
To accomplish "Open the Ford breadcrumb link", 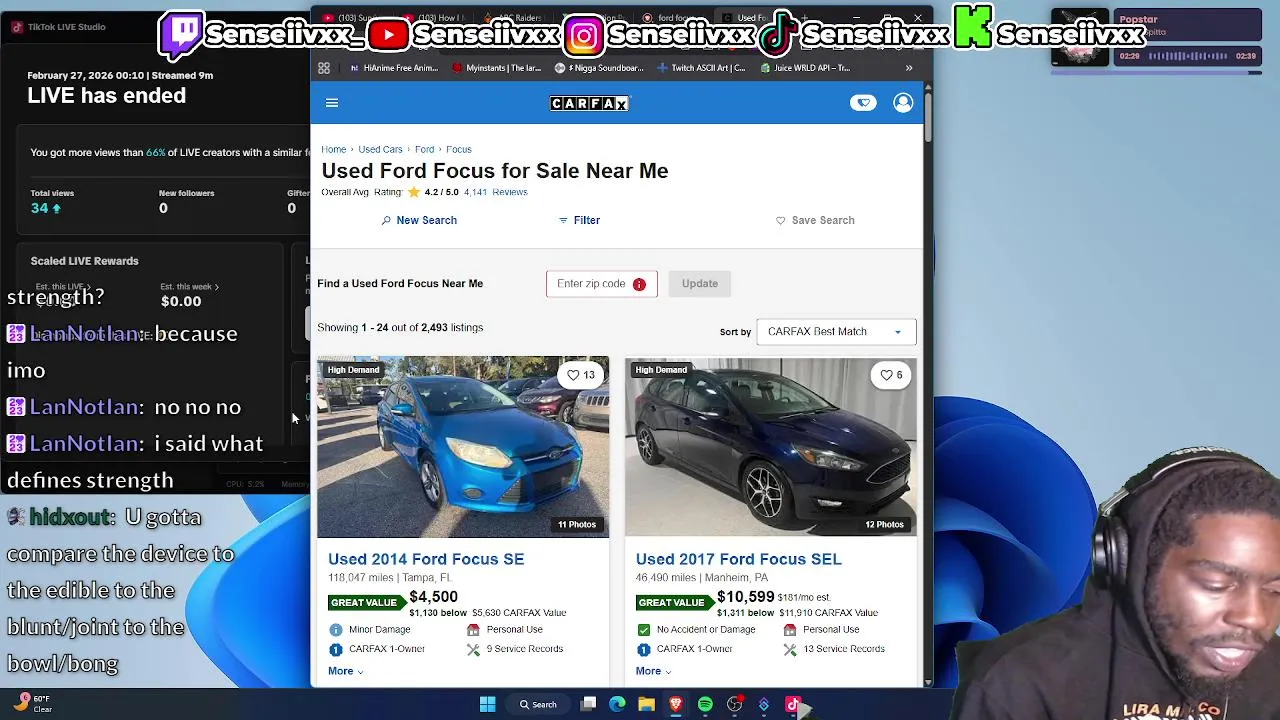I will click(424, 149).
